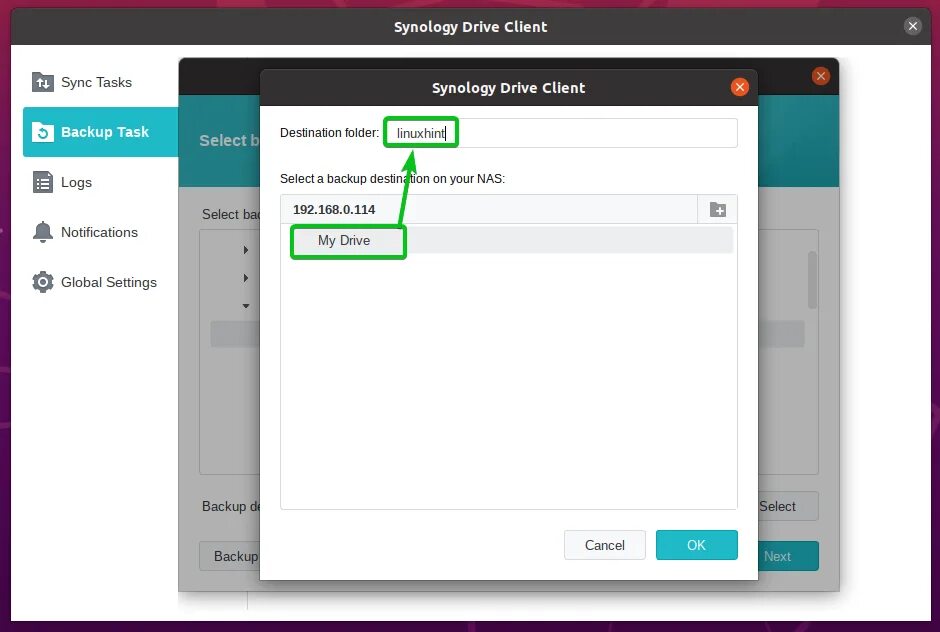The width and height of the screenshot is (940, 632).
Task: Click the Backup Task circular arrow icon
Action: click(x=43, y=132)
